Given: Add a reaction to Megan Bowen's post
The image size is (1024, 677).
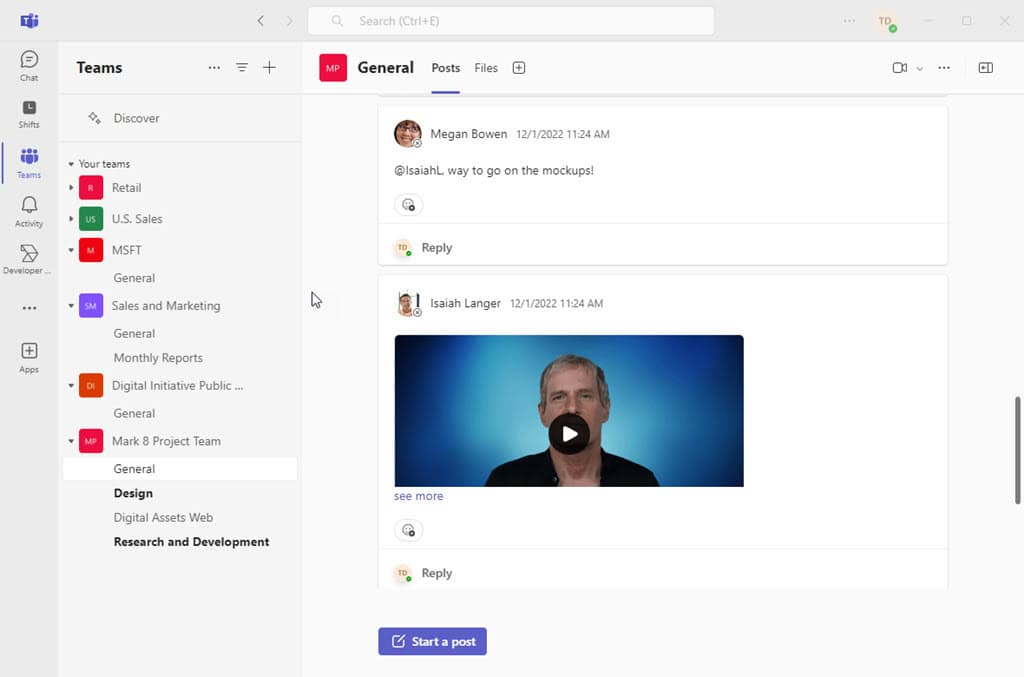Looking at the screenshot, I should pyautogui.click(x=408, y=205).
